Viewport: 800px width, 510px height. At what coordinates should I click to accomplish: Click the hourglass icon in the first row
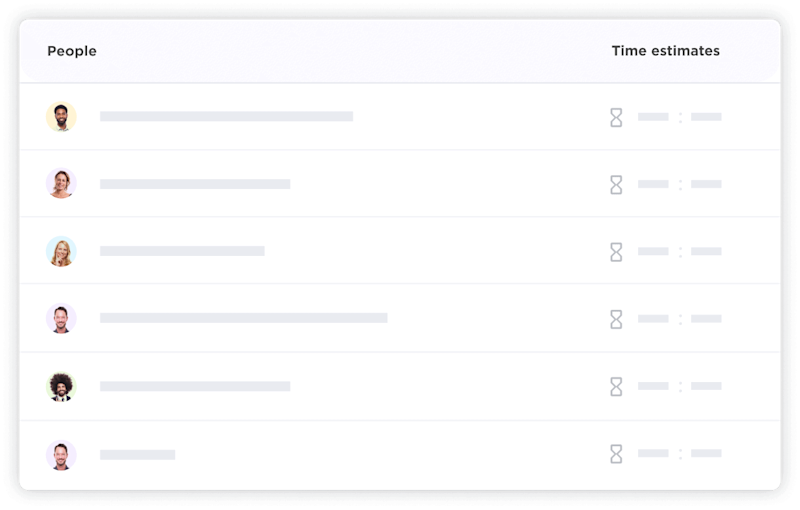point(616,117)
